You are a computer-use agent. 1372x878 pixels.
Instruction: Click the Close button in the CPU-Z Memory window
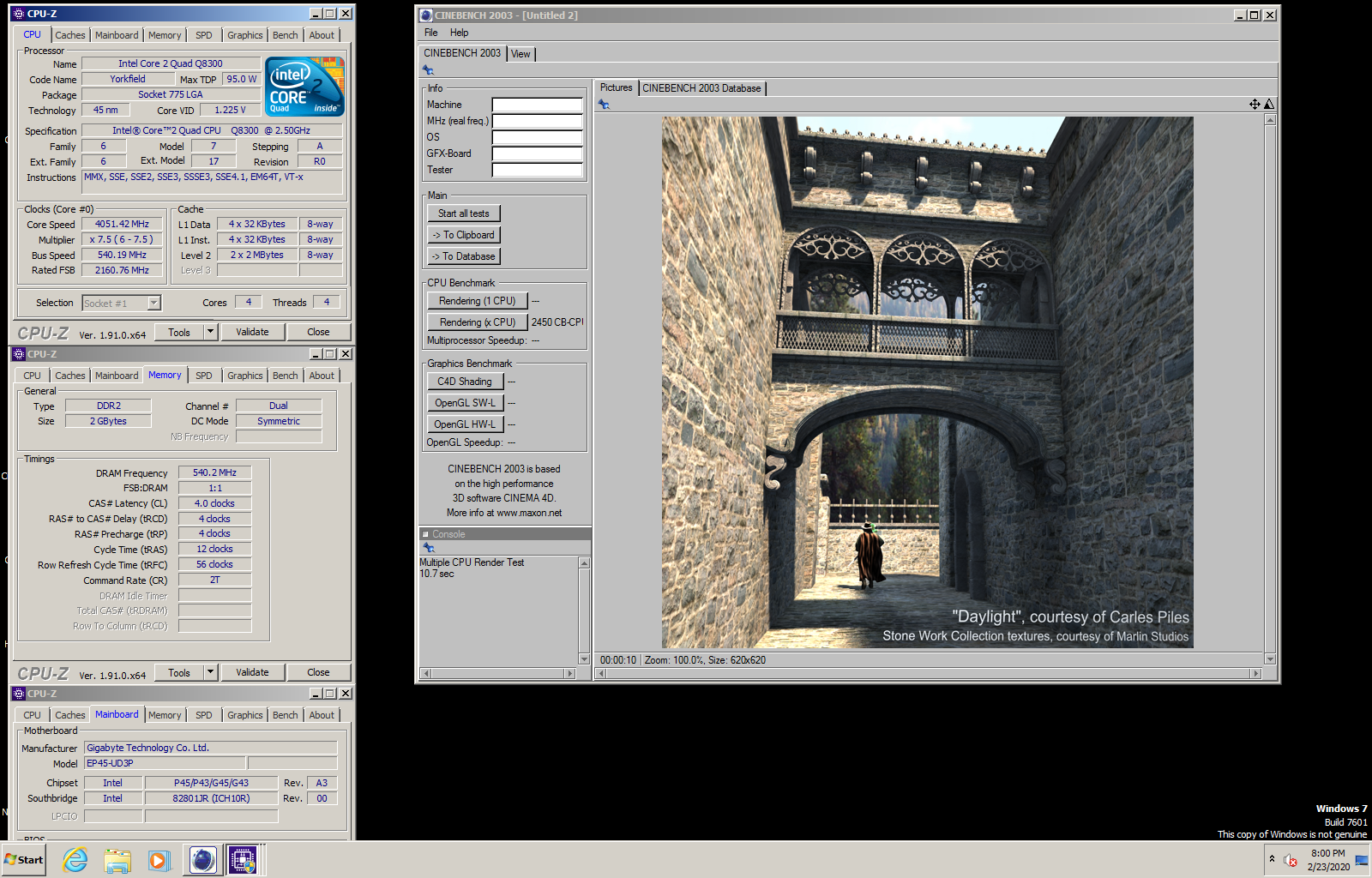[x=318, y=672]
